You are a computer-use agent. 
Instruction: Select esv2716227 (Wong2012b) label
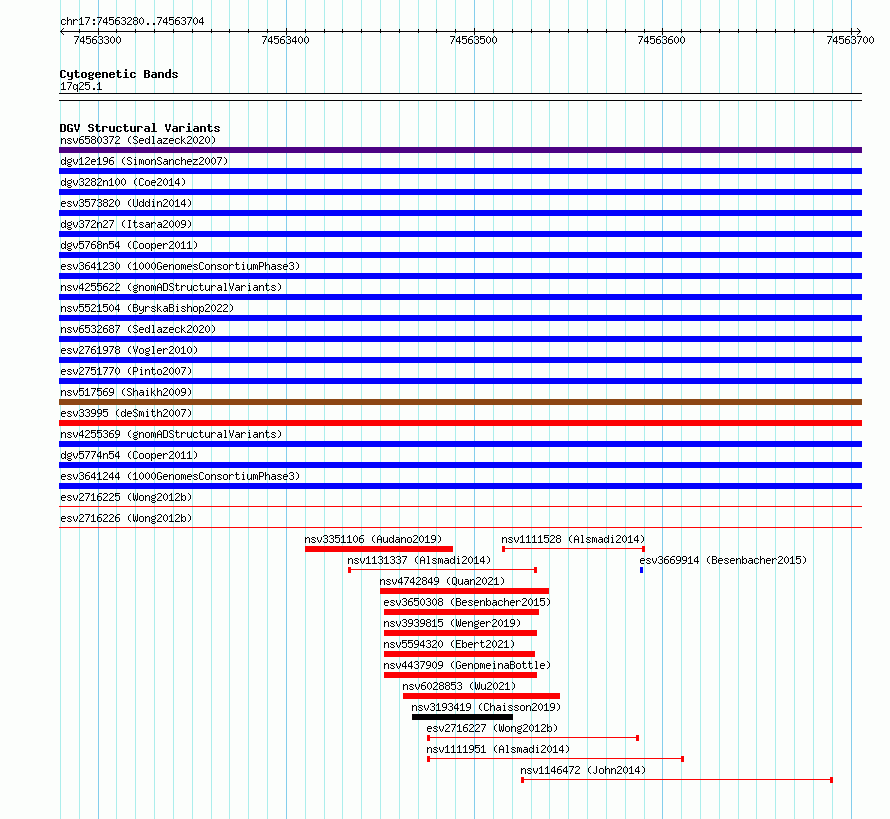click(x=492, y=728)
